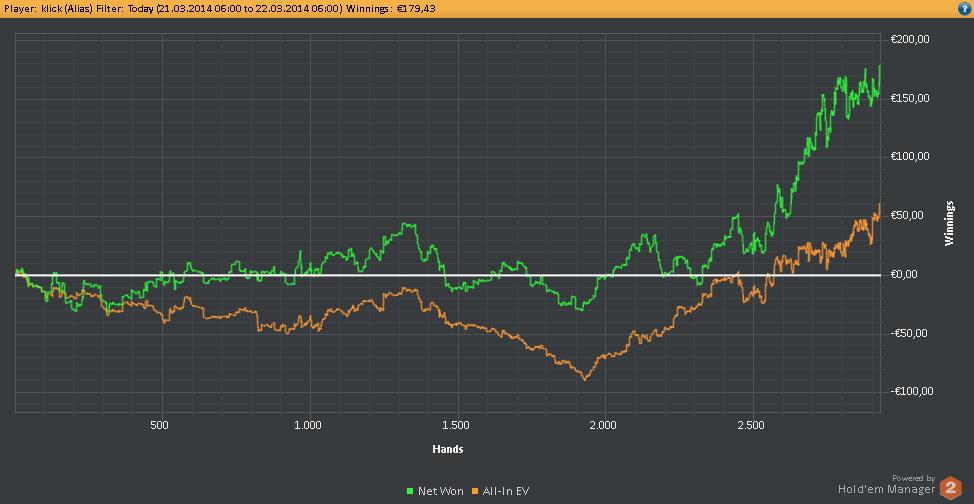The width and height of the screenshot is (974, 504).
Task: Click the 1.500 hands axis label
Action: point(457,426)
